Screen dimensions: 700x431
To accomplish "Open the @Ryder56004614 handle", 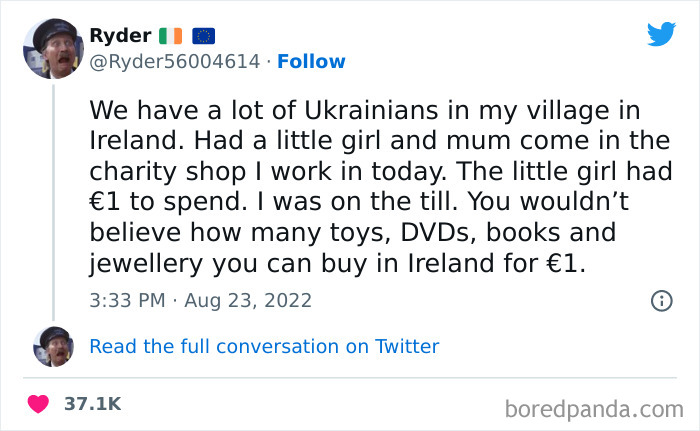I will 177,62.
